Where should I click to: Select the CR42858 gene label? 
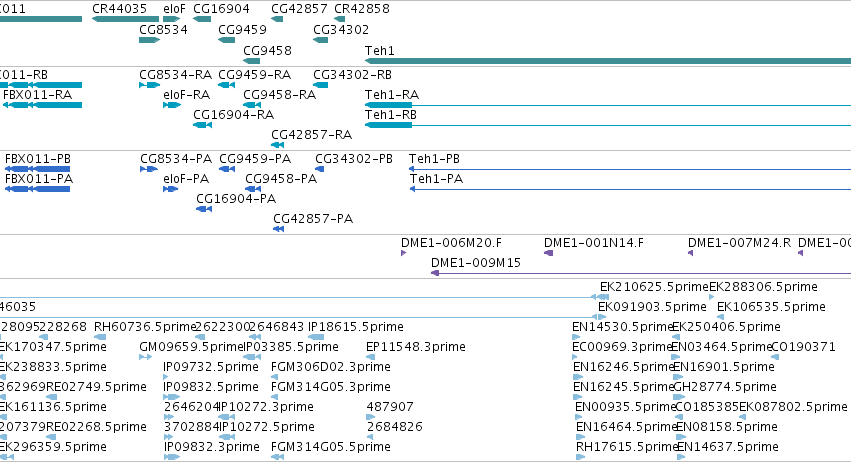point(361,9)
